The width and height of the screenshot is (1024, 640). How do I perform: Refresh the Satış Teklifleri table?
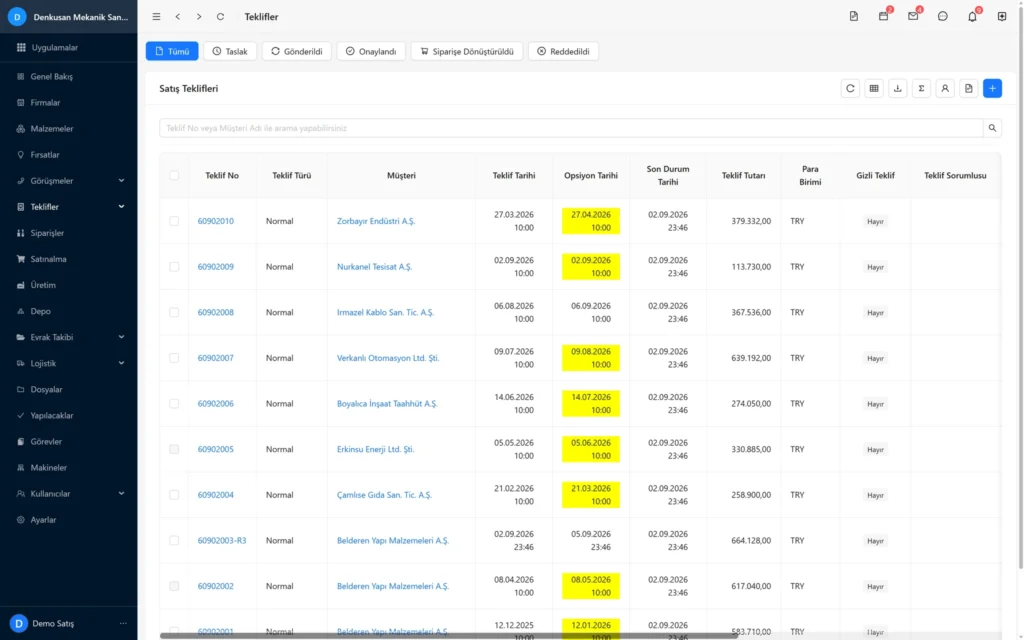(850, 88)
